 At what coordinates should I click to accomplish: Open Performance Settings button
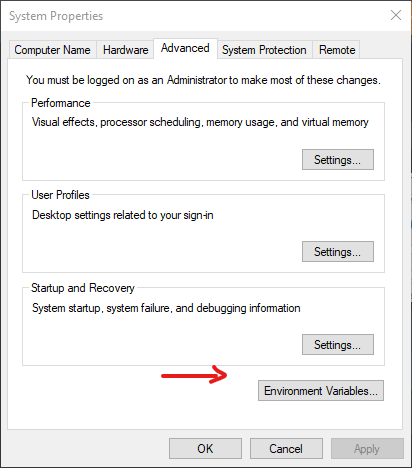338,160
